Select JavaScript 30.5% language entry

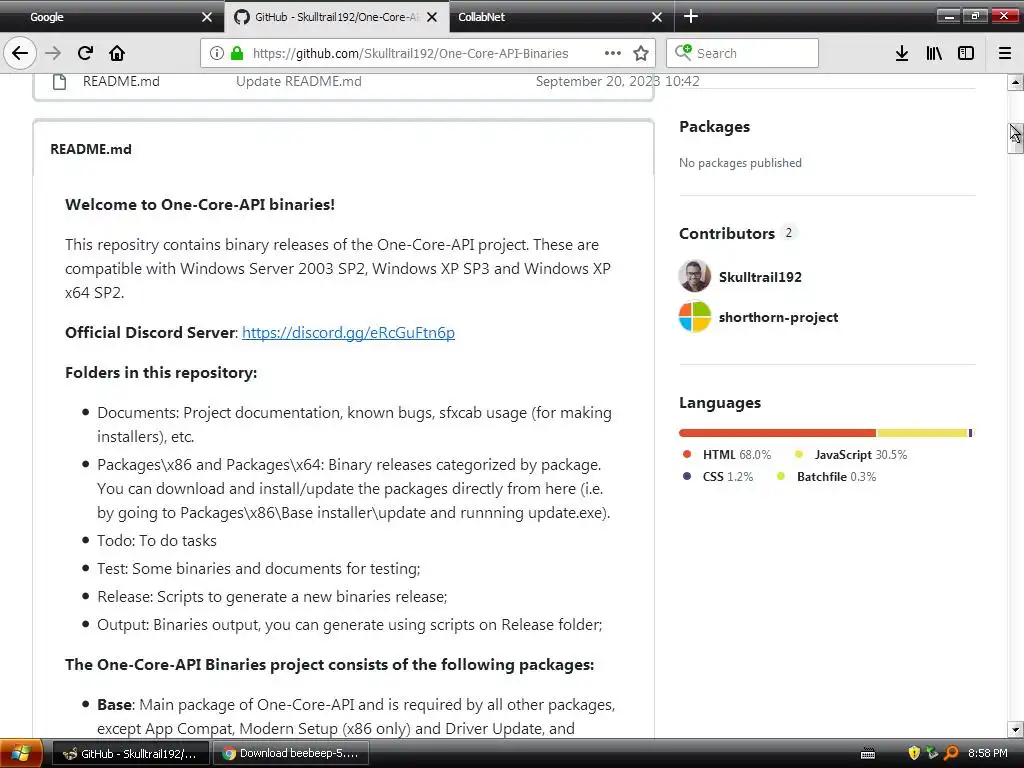pyautogui.click(x=850, y=455)
